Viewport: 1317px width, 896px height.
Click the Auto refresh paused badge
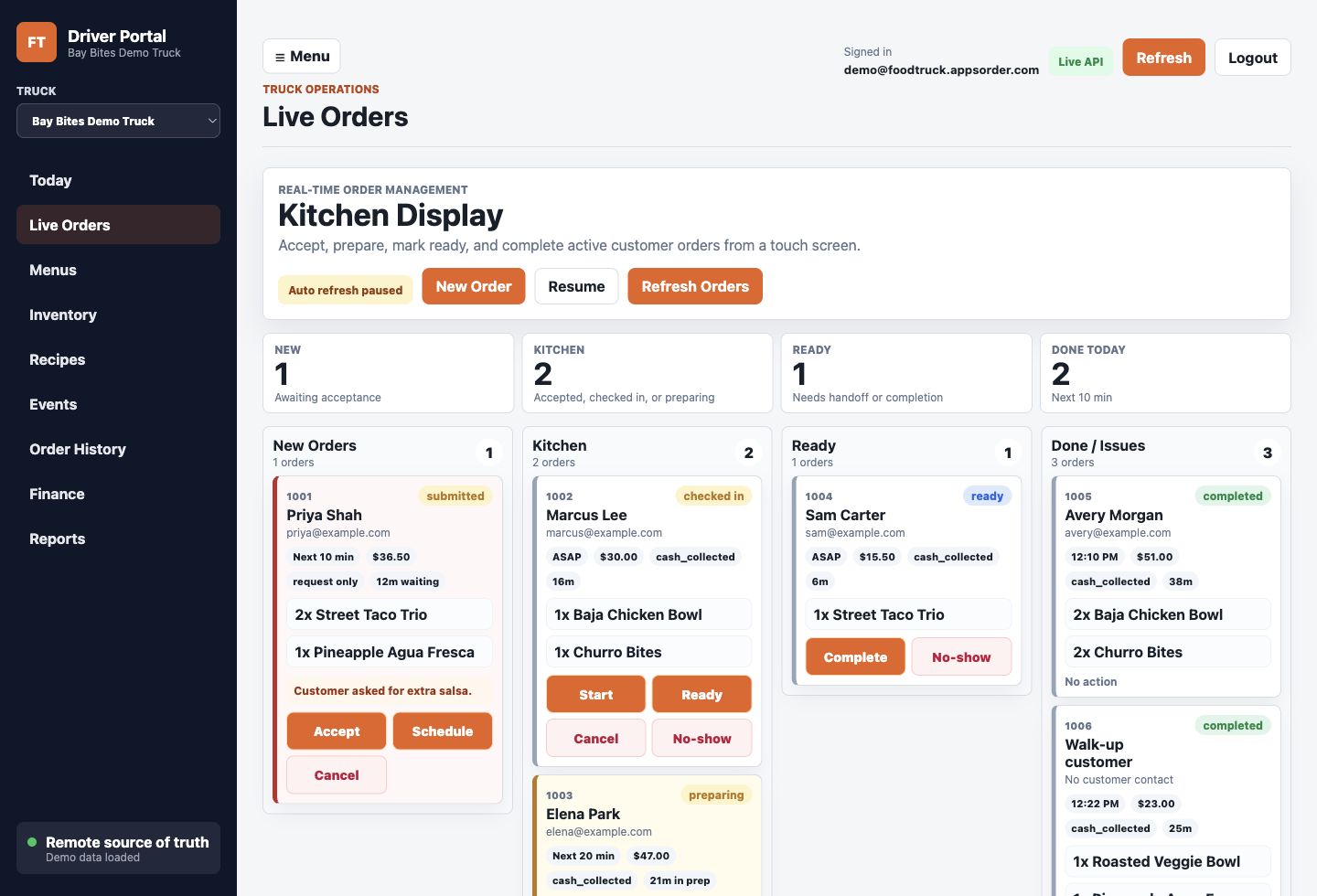point(346,290)
